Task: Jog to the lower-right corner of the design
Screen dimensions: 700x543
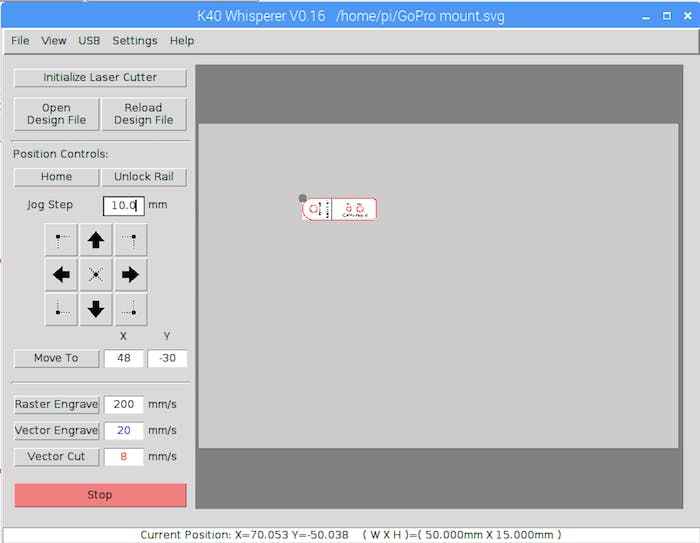Action: [131, 309]
